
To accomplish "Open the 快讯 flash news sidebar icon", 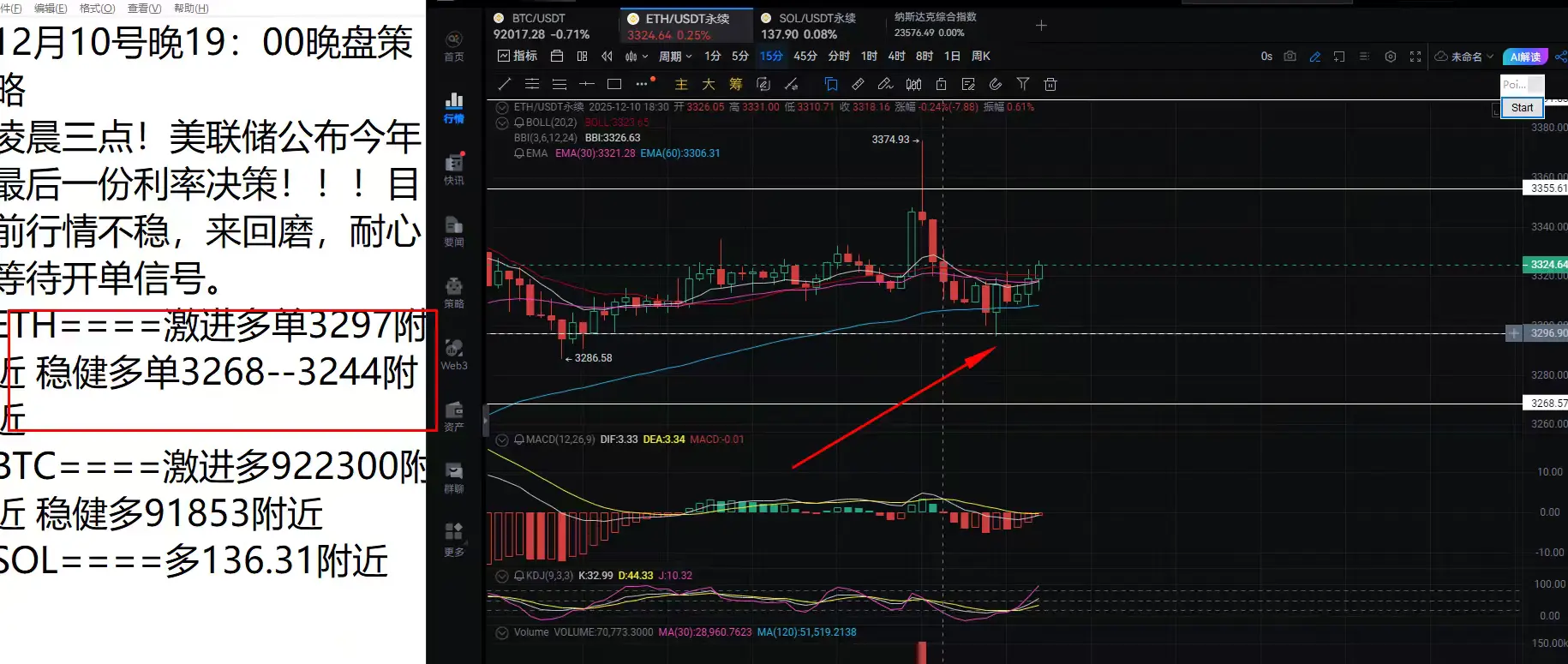I will 454,169.
